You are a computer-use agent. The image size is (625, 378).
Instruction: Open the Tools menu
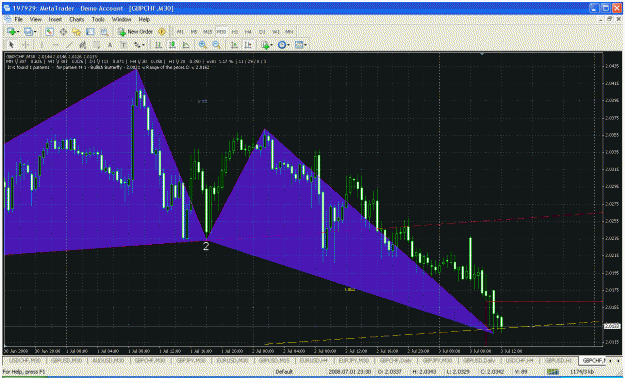pyautogui.click(x=98, y=19)
